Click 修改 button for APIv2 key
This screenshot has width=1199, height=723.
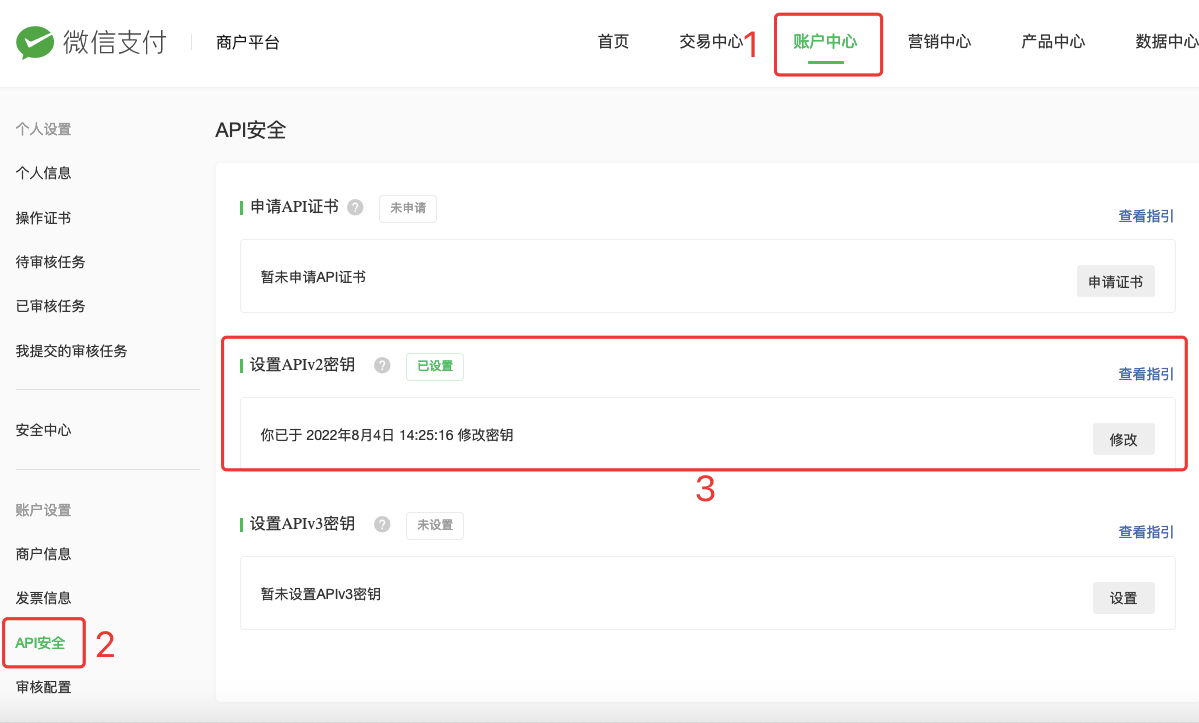pos(1123,439)
